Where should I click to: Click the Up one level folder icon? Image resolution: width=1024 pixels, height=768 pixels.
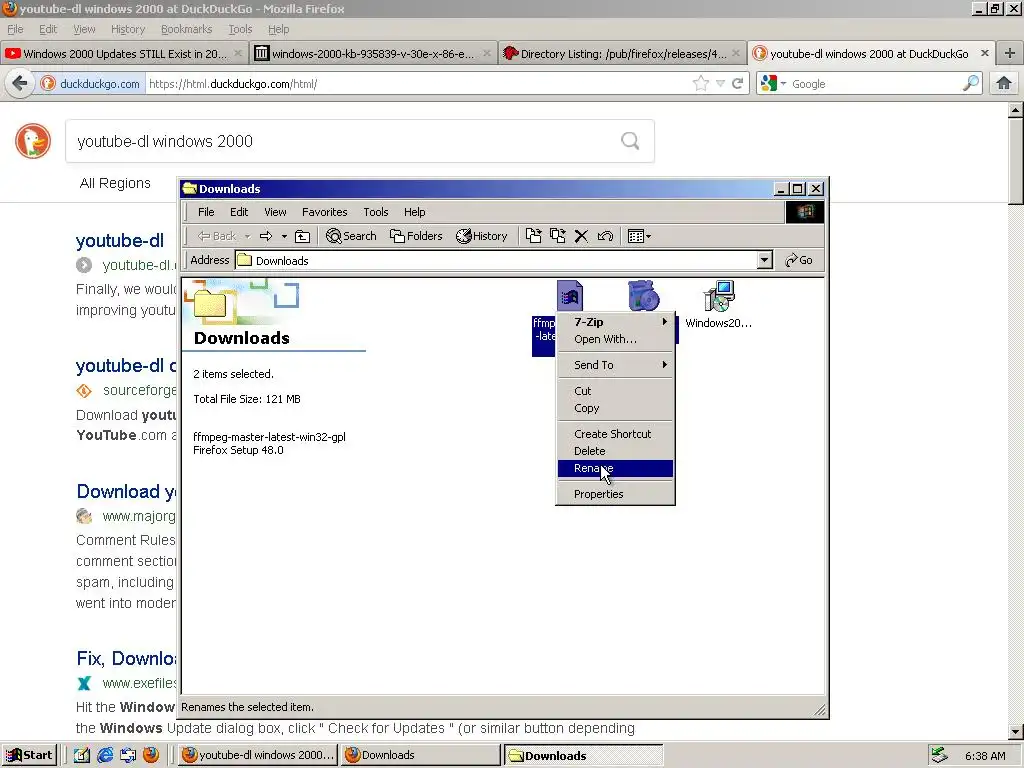click(302, 236)
